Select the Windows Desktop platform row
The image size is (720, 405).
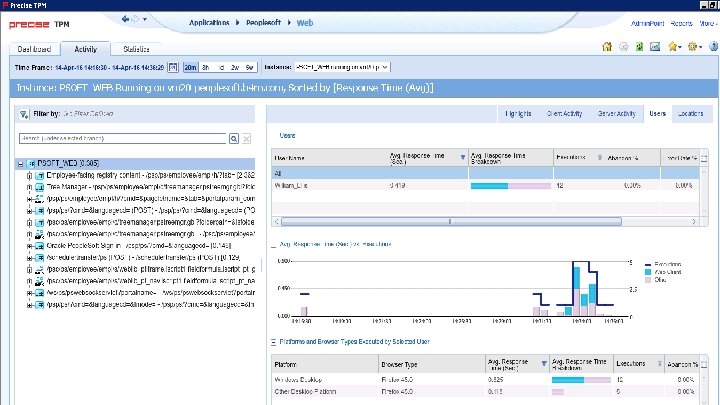point(485,380)
